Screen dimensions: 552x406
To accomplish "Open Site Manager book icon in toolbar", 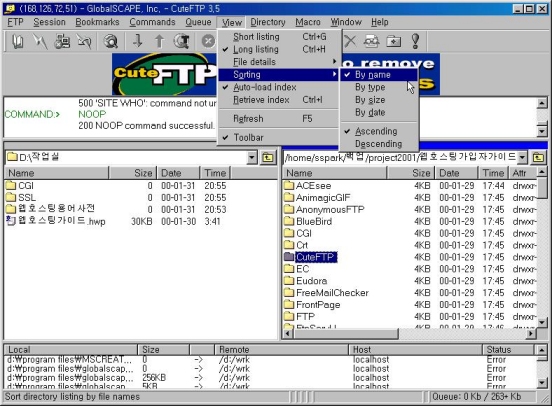I will [x=18, y=41].
